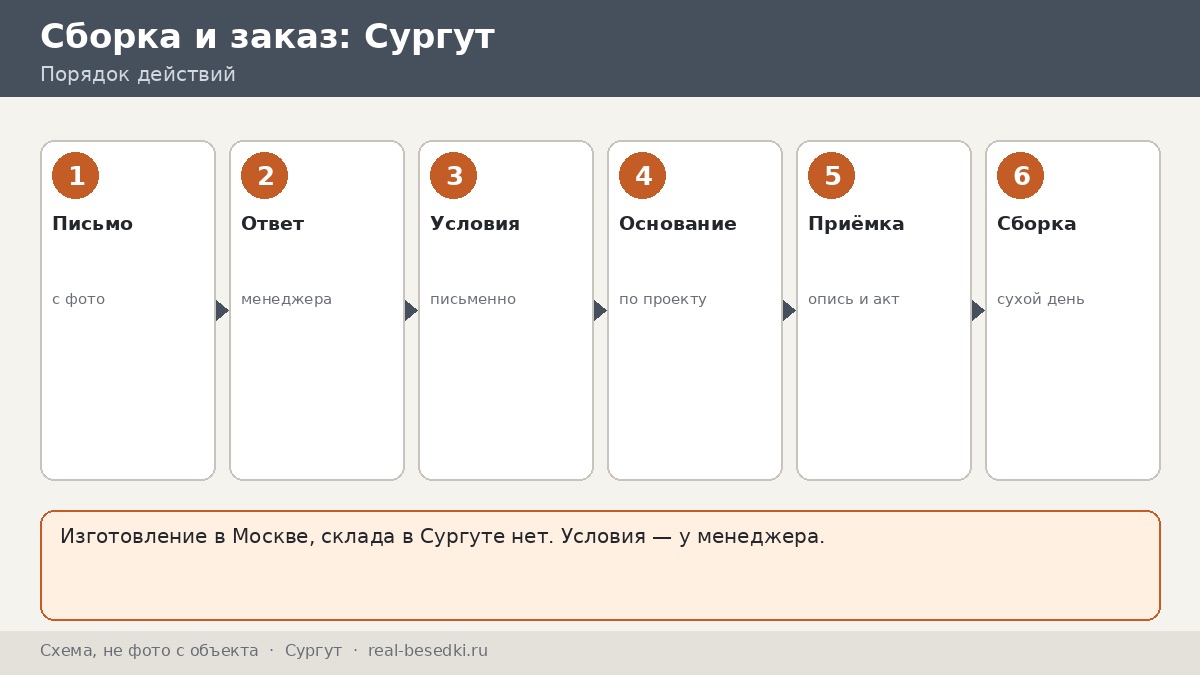The image size is (1200, 675).
Task: Select the Приёмка card heading
Action: click(856, 224)
